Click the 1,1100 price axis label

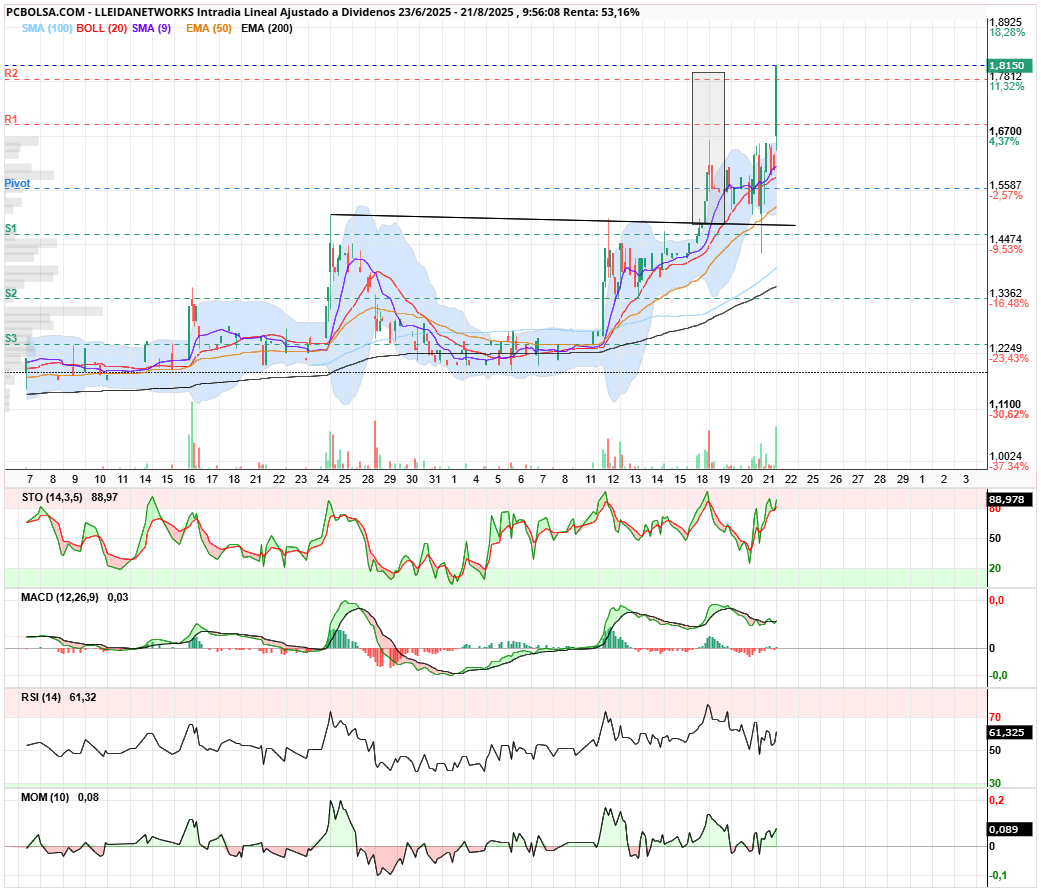point(1006,404)
